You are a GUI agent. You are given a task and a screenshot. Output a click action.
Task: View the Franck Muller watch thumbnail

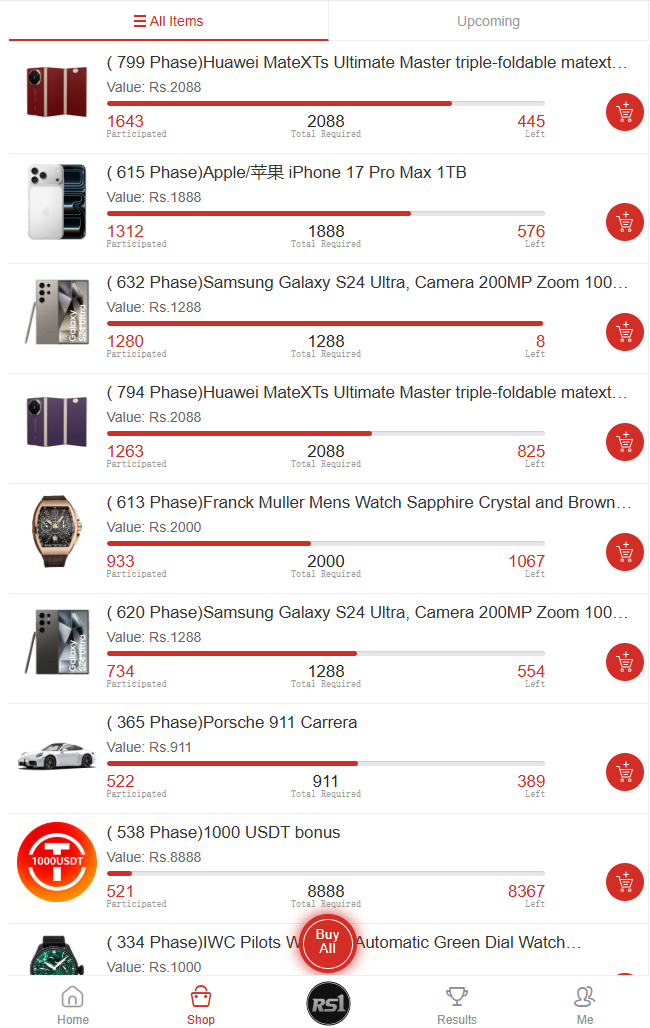tap(57, 532)
